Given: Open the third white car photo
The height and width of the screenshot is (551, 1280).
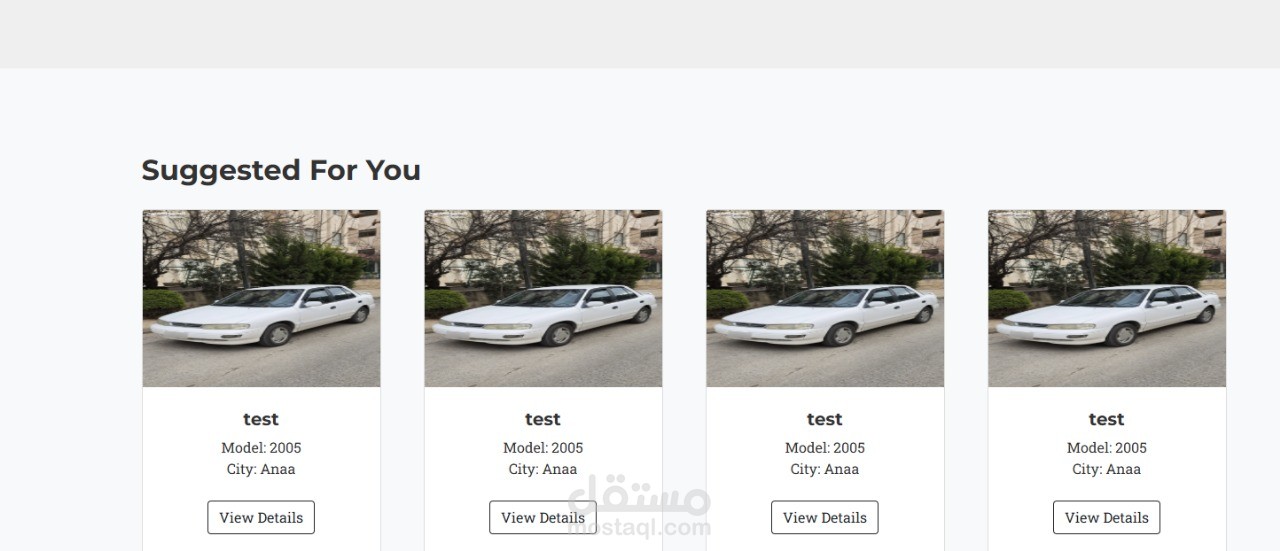Looking at the screenshot, I should (x=825, y=298).
